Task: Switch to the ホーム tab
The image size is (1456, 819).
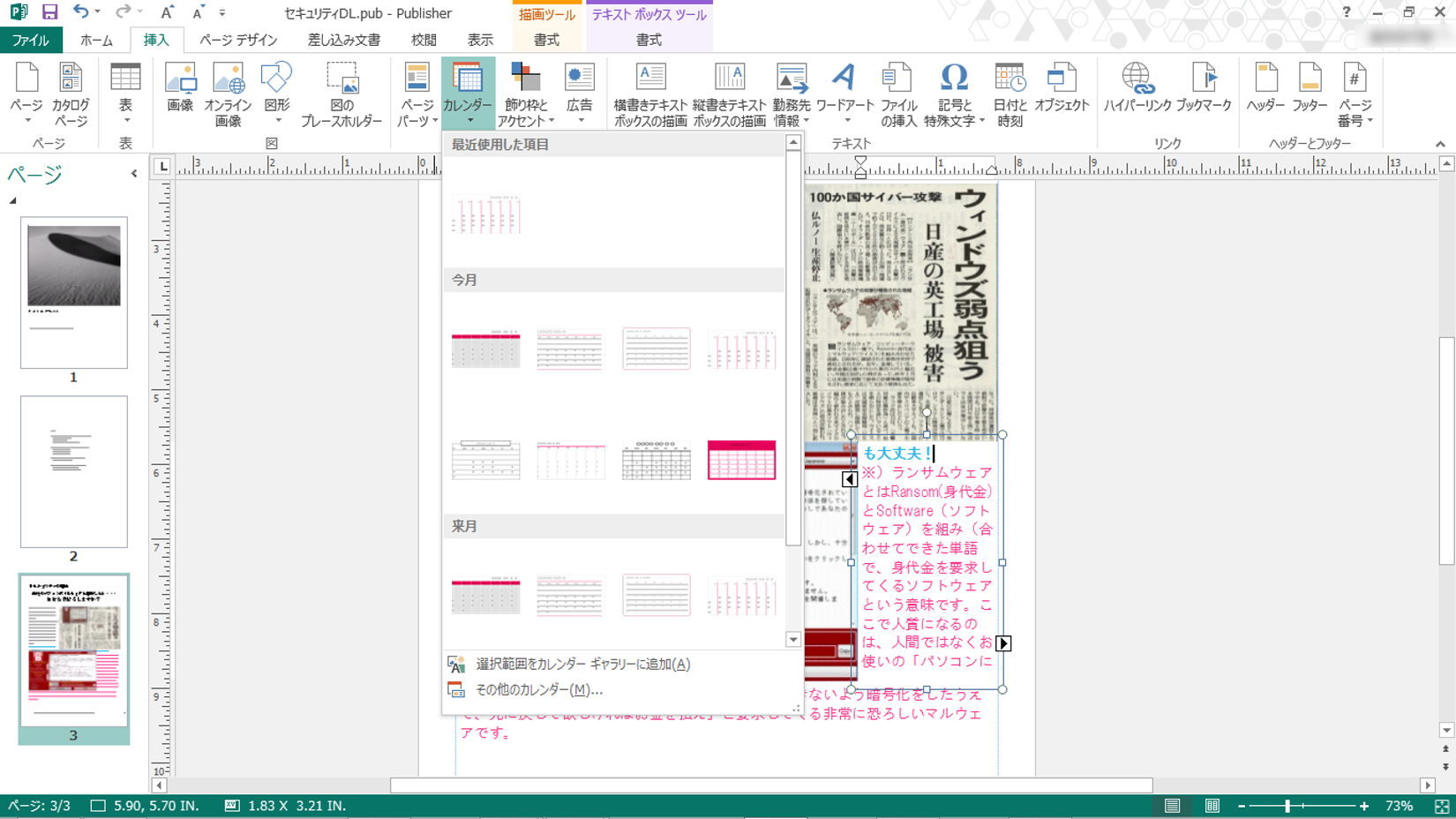Action: pyautogui.click(x=96, y=40)
